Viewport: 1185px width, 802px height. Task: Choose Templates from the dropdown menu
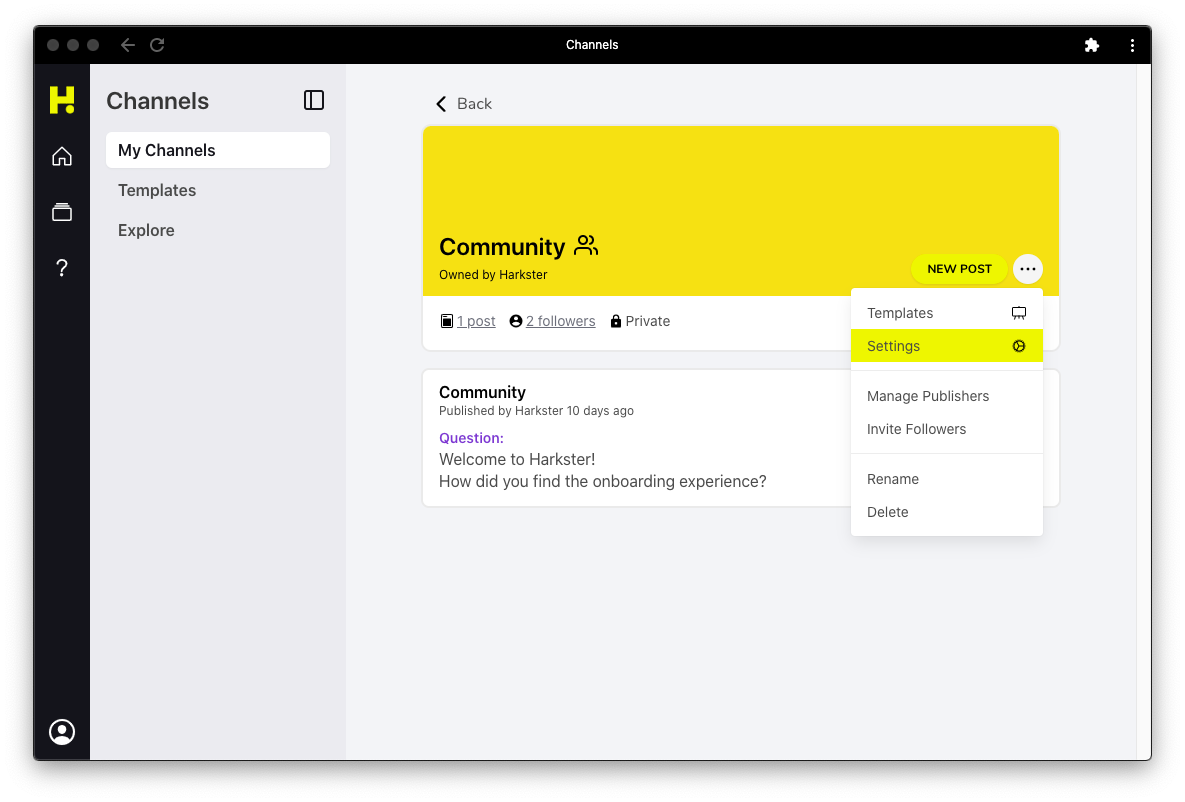946,313
